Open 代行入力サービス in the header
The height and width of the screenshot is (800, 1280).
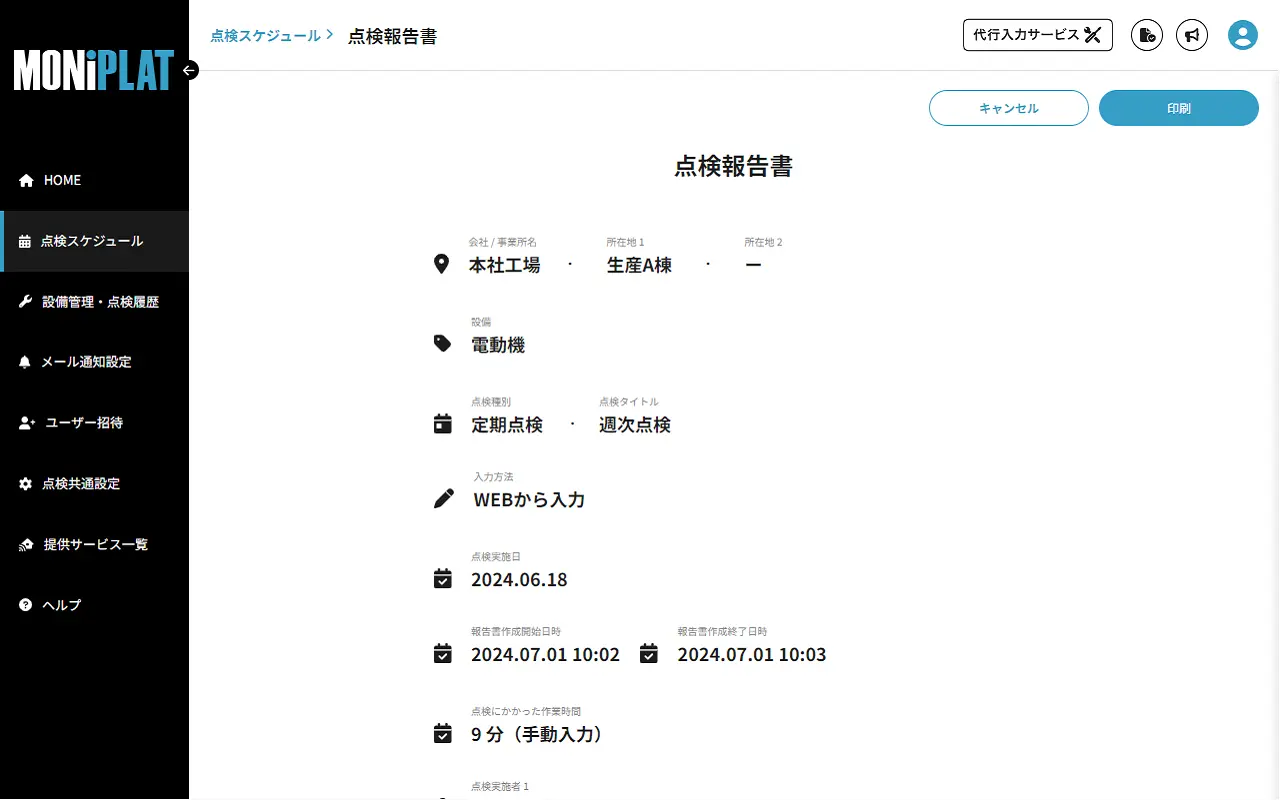click(1037, 34)
